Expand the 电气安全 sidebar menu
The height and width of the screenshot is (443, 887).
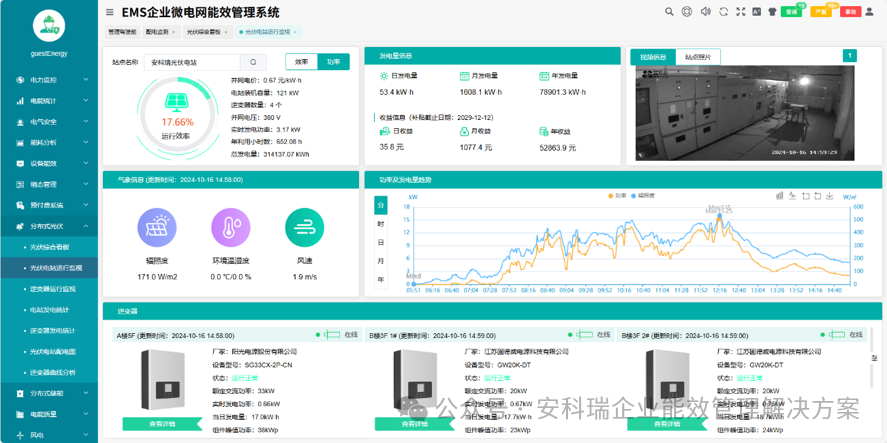point(49,122)
